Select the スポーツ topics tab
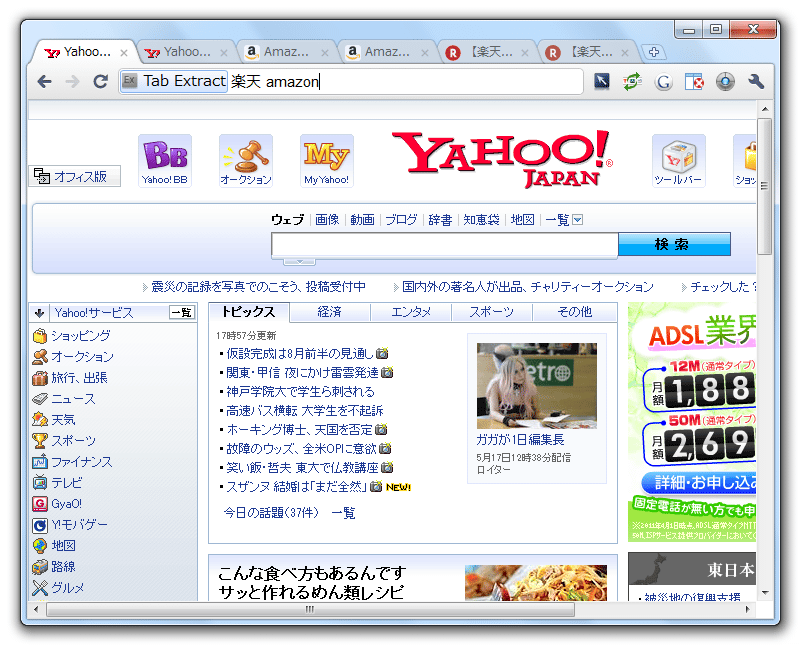 point(492,311)
